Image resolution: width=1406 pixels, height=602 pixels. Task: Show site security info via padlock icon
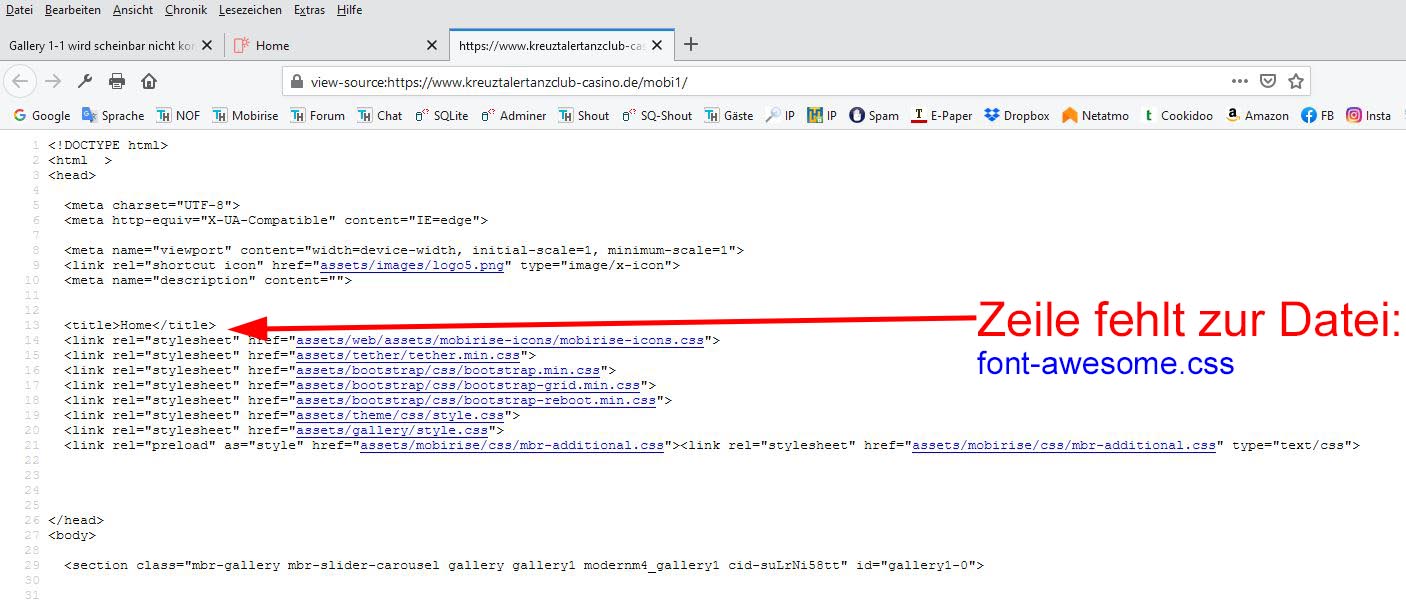click(x=297, y=82)
